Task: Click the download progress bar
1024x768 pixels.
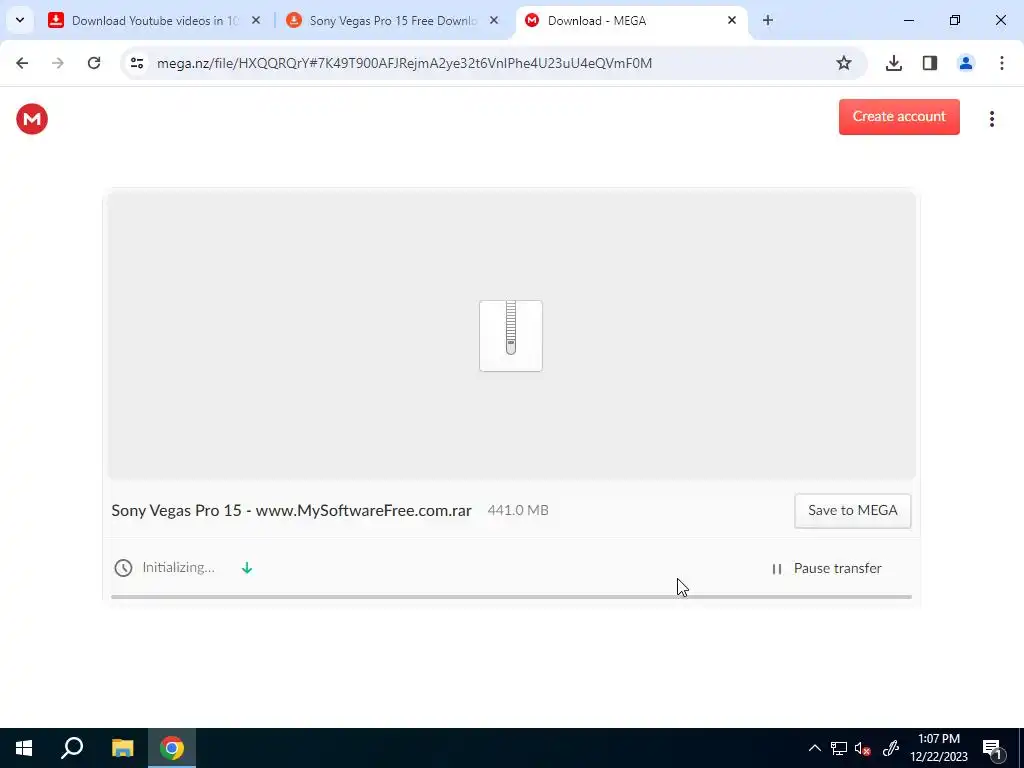Action: pos(511,597)
